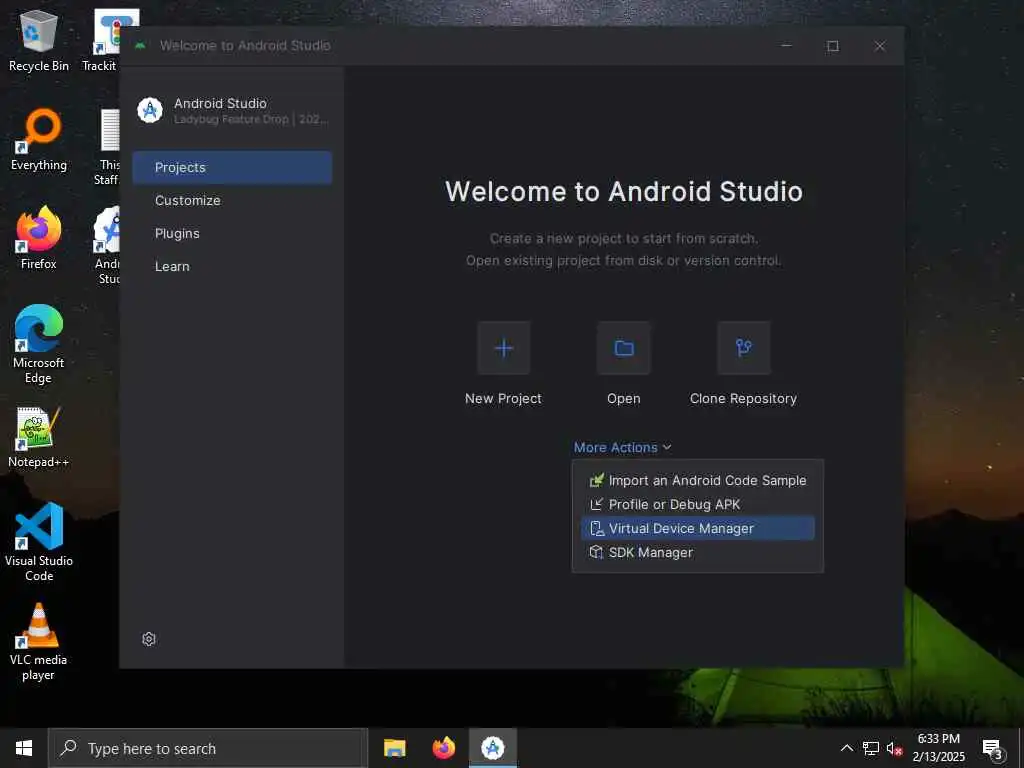Viewport: 1024px width, 768px height.
Task: Open Recycle Bin on the desktop
Action: point(39,40)
